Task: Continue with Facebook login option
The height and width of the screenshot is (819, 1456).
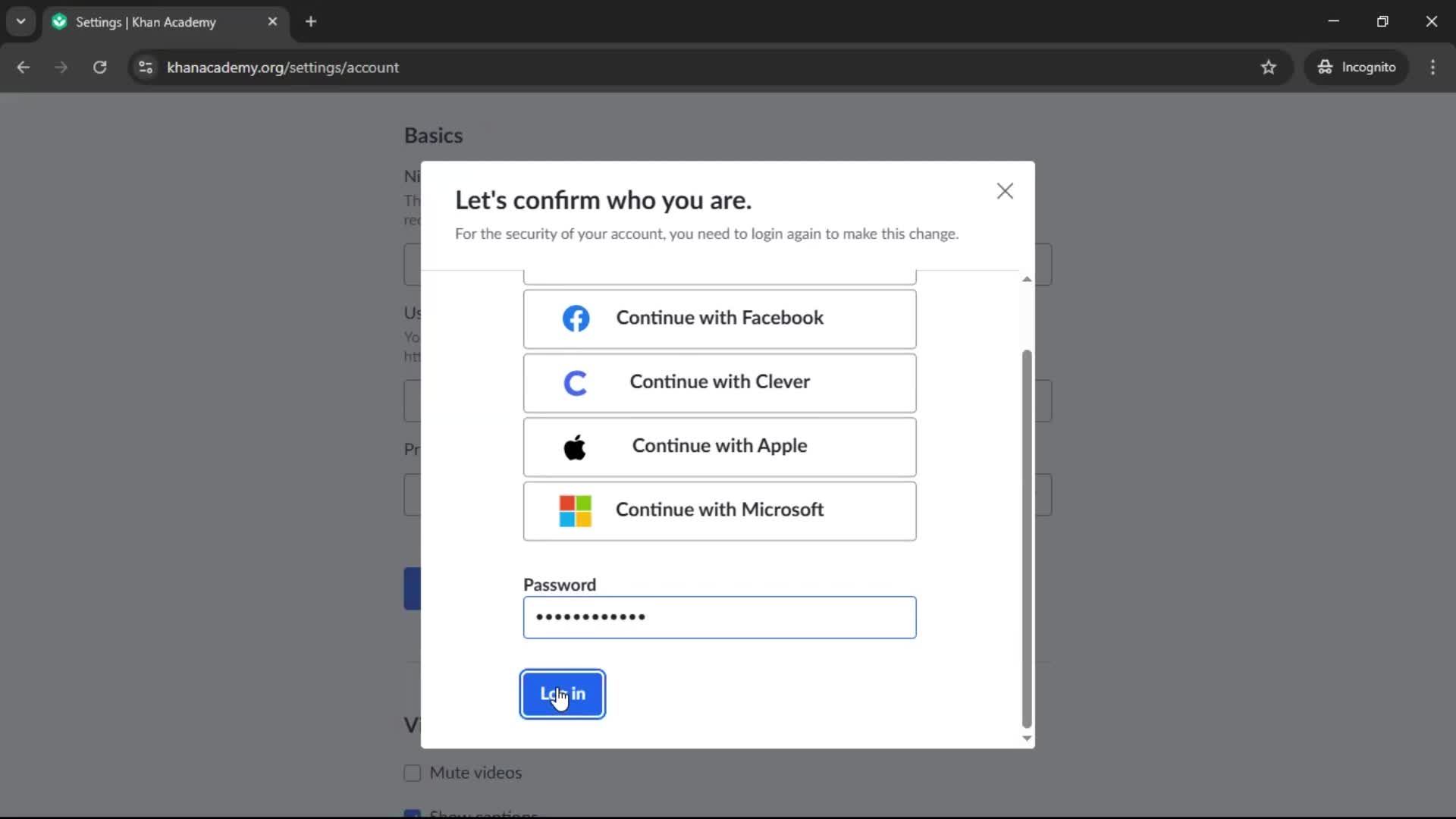Action: click(x=719, y=318)
